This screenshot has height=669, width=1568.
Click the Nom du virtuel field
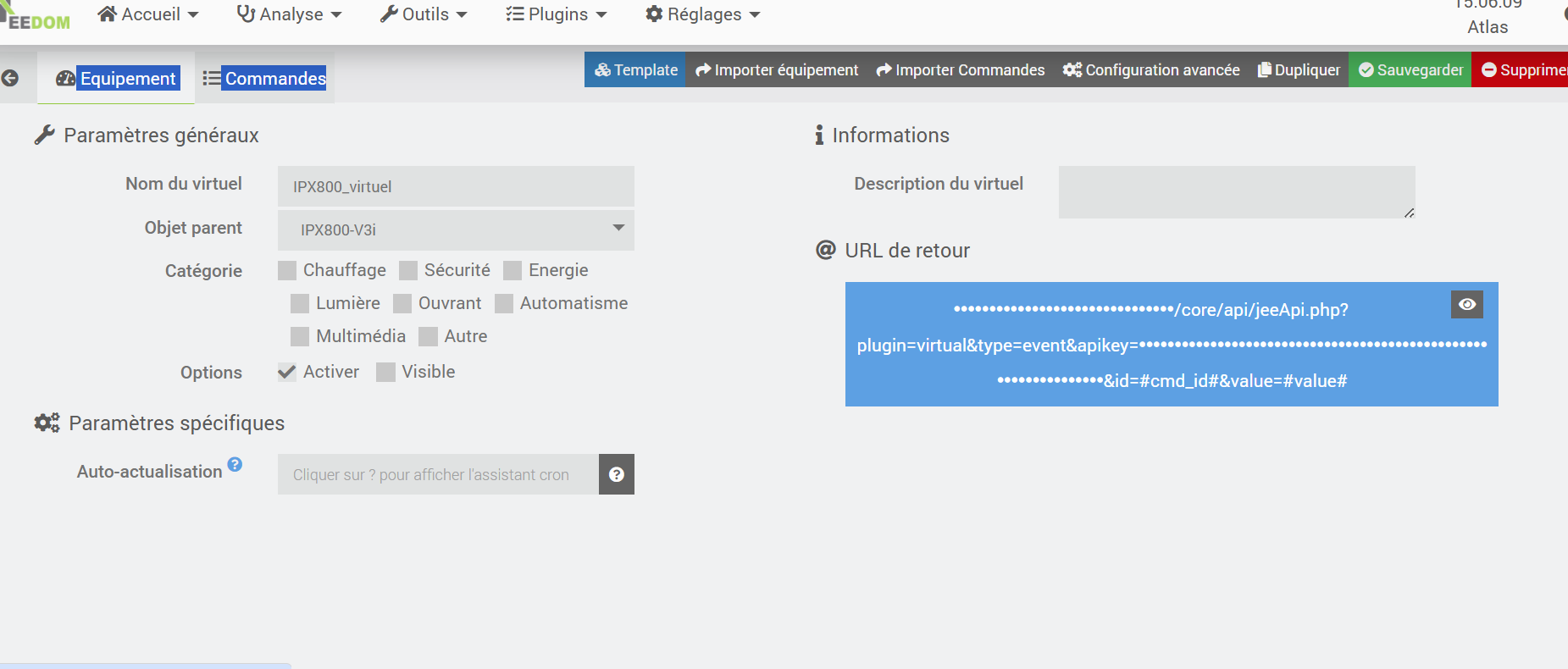456,186
